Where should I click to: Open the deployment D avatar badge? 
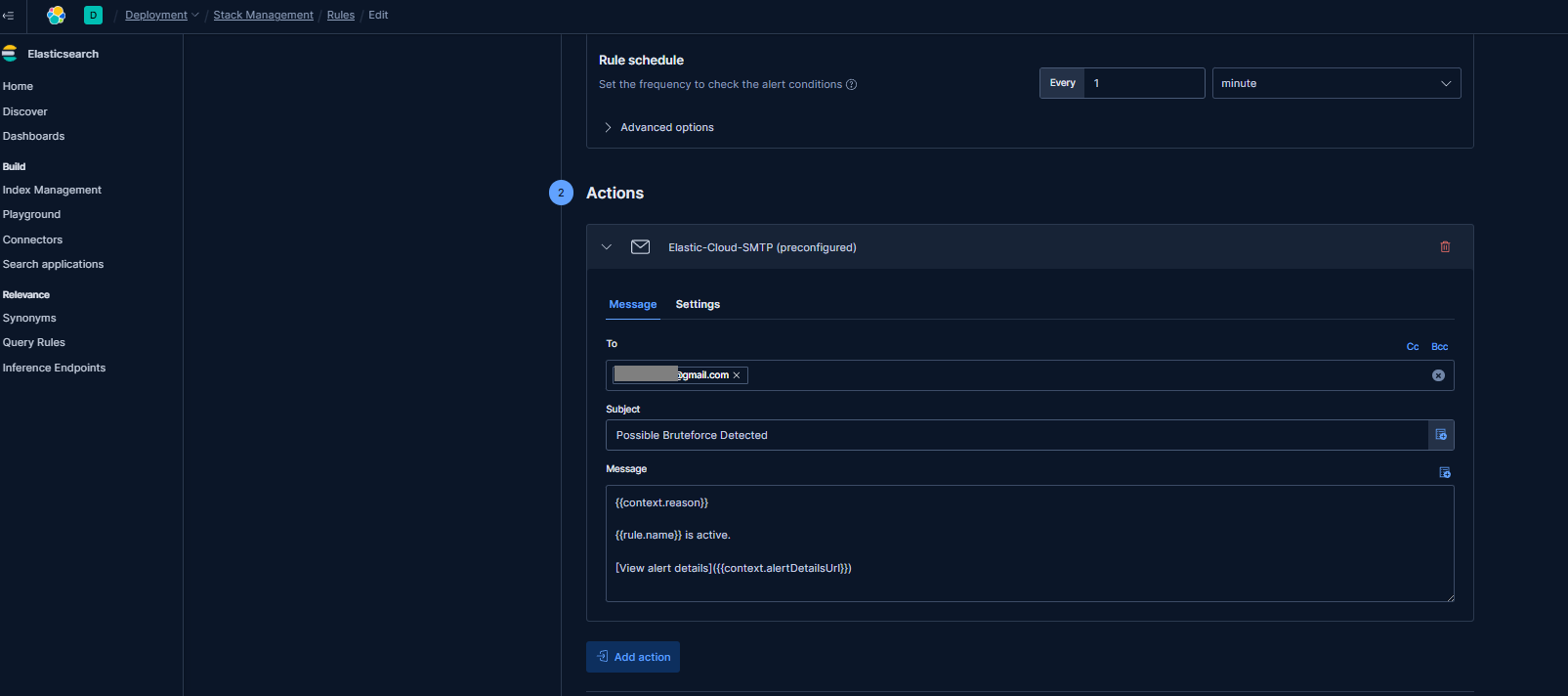pos(93,15)
